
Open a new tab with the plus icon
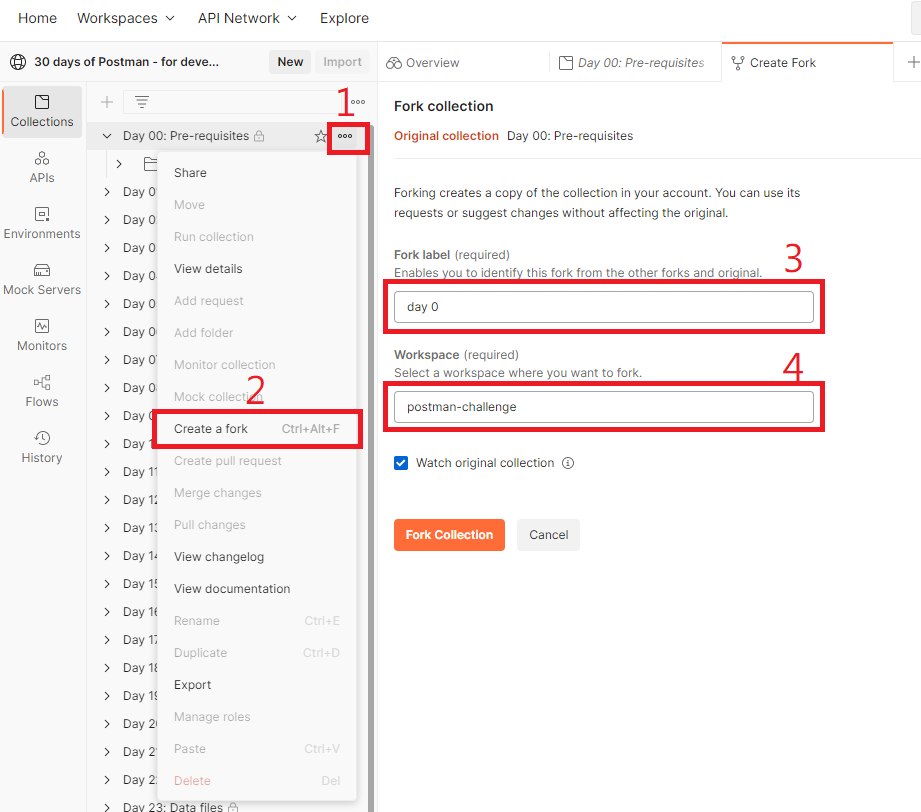coord(913,62)
